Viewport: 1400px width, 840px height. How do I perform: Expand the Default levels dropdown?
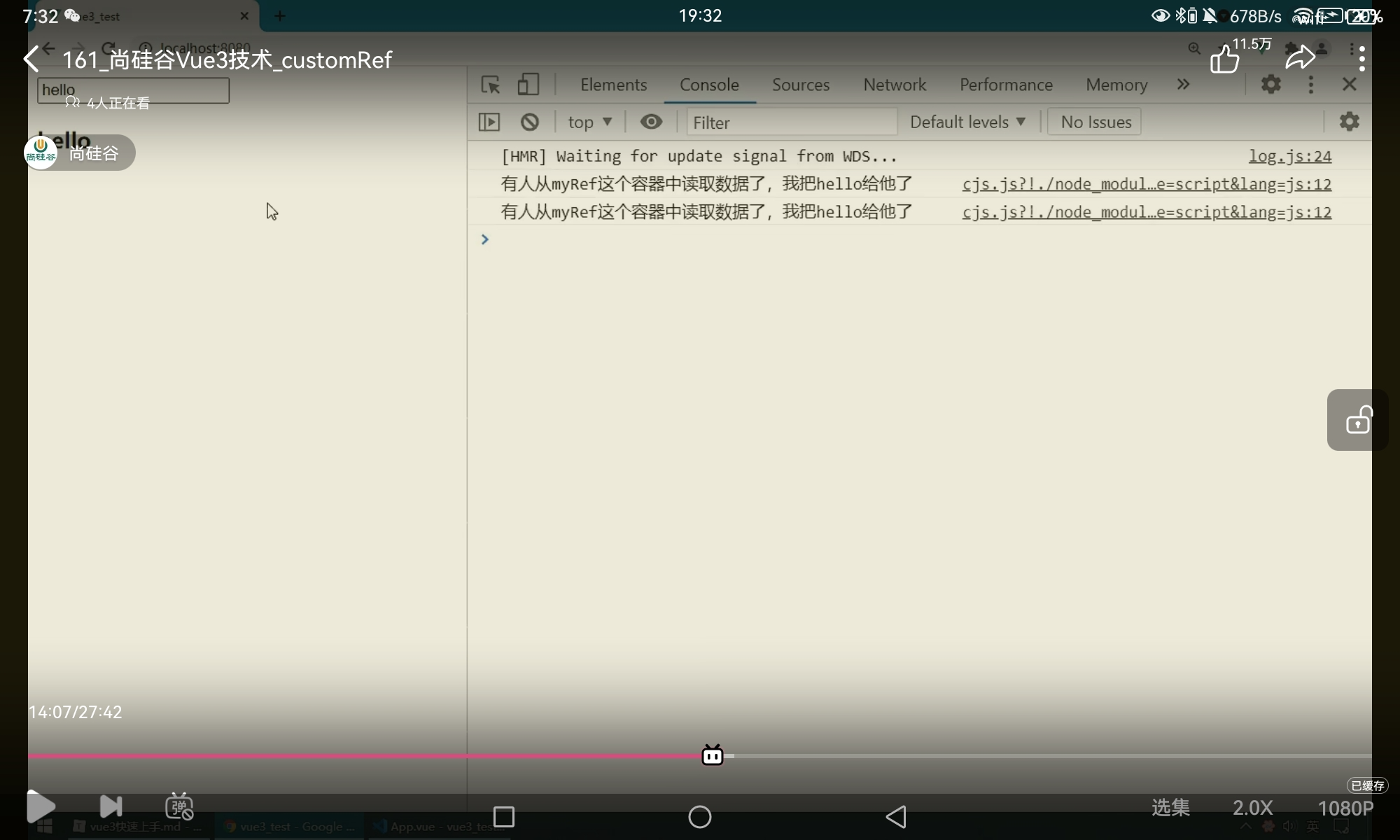[967, 122]
